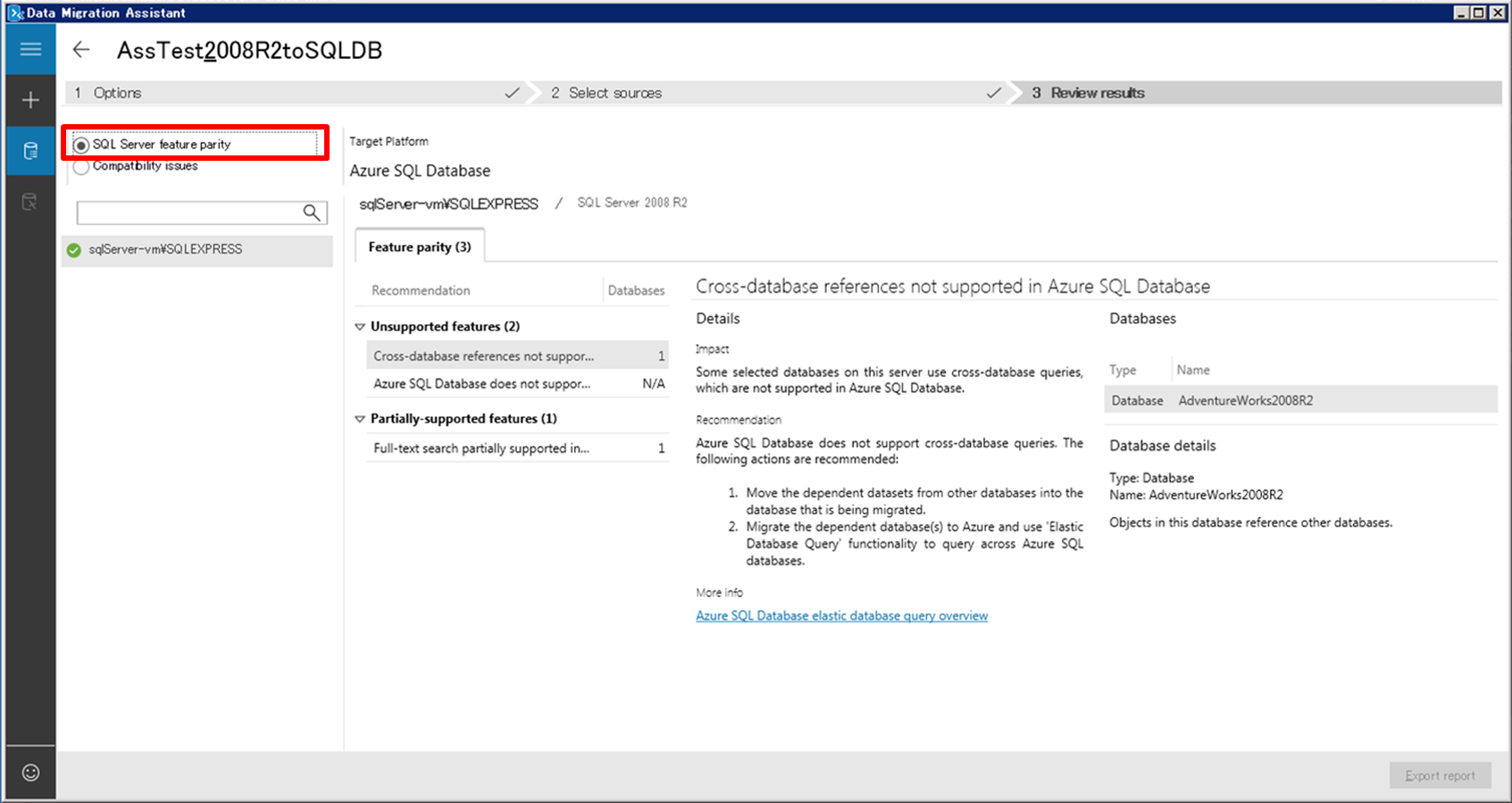Click the SQL Server 2008 R2 version label
This screenshot has height=803, width=1512.
632,203
